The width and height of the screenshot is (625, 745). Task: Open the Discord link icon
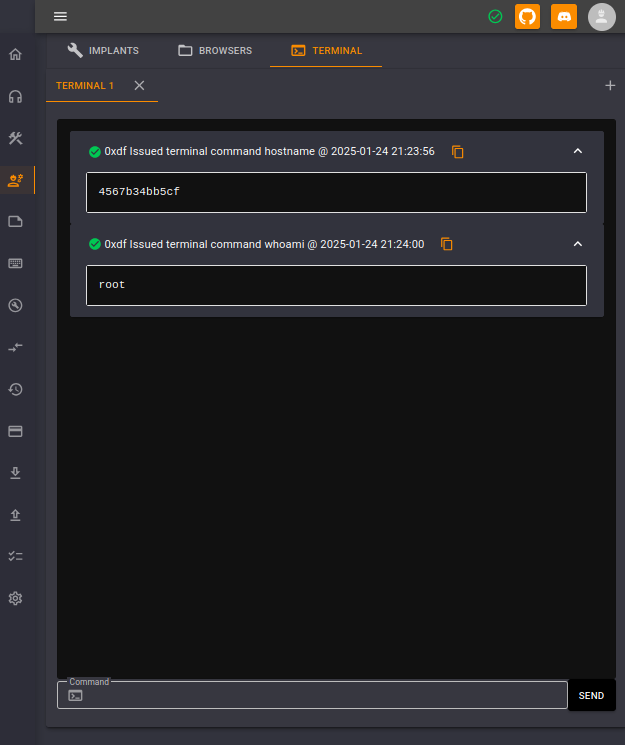(564, 16)
